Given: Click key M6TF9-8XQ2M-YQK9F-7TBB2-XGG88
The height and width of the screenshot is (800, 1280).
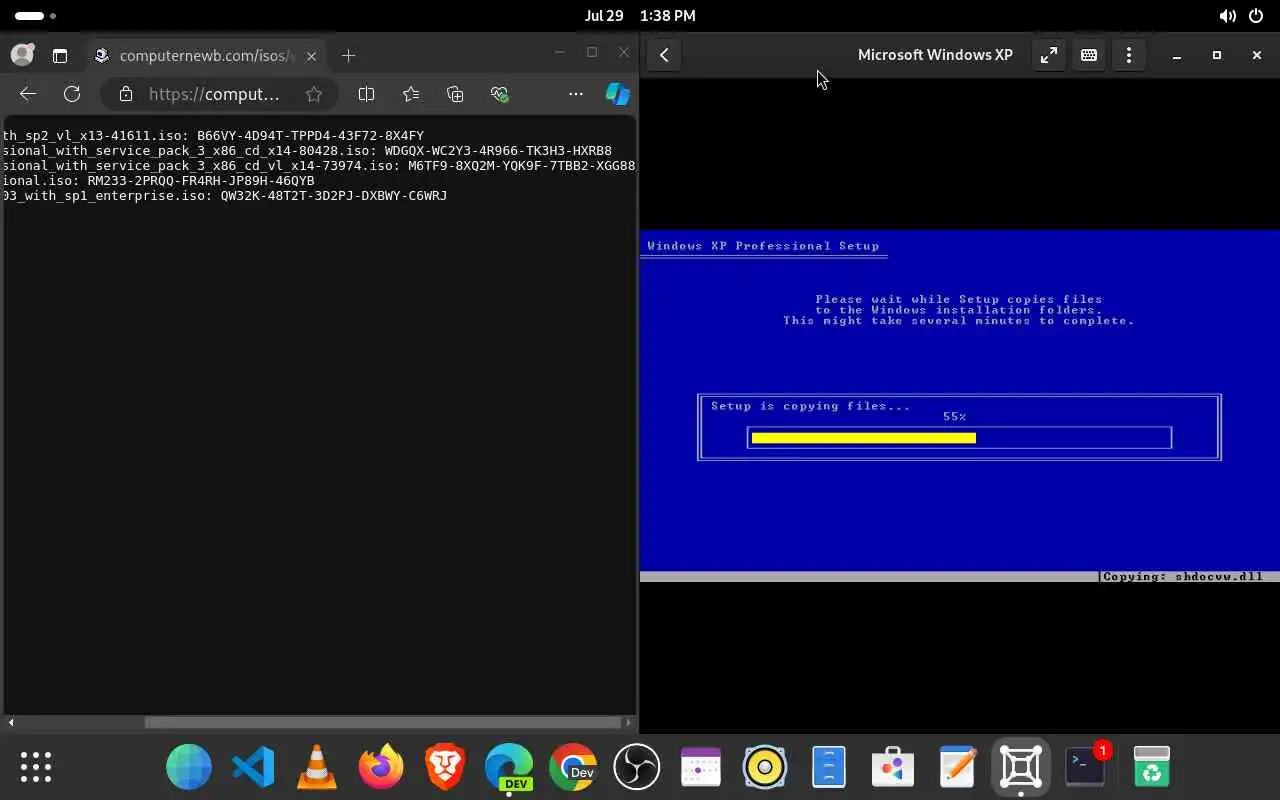Looking at the screenshot, I should (x=522, y=165).
